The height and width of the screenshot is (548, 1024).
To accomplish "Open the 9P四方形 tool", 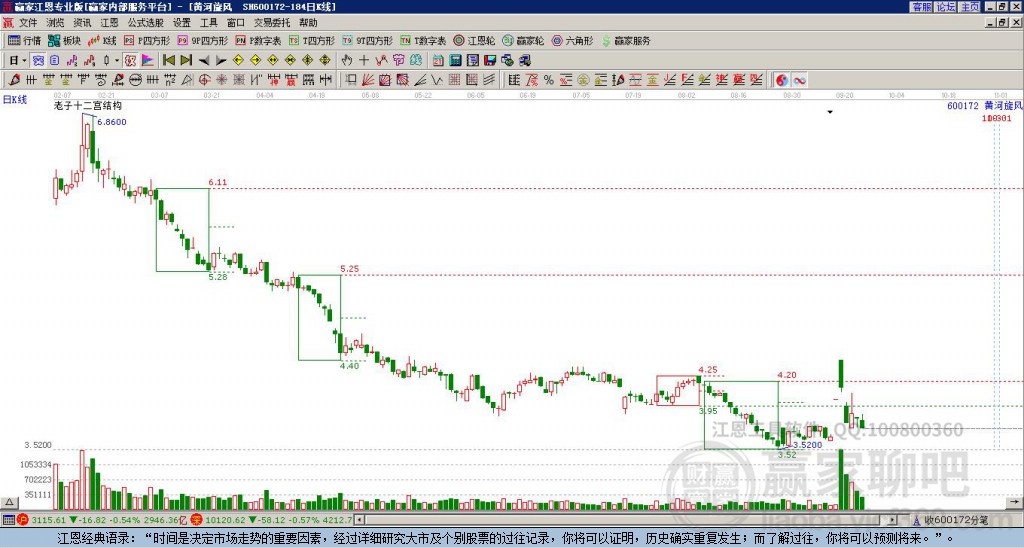I will [202, 40].
